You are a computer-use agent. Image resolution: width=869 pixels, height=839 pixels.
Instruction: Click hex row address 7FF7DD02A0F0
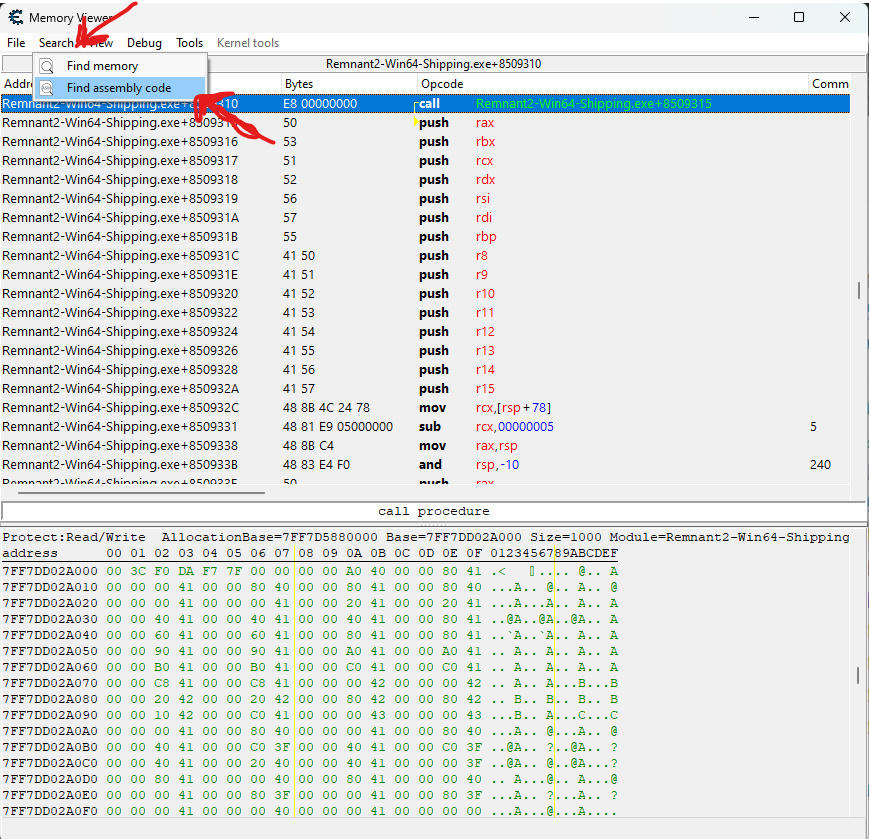coord(50,811)
